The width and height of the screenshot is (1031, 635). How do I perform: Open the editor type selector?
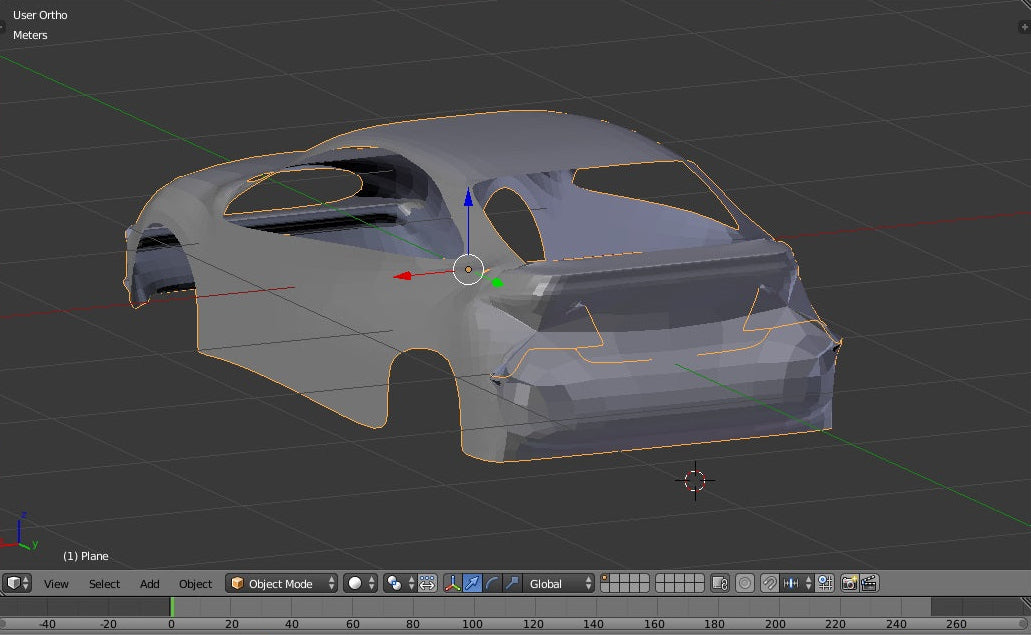[18, 583]
